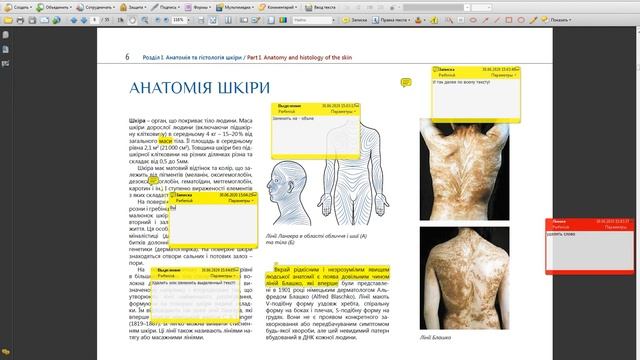Expand the Find field options arrow

(333, 20)
